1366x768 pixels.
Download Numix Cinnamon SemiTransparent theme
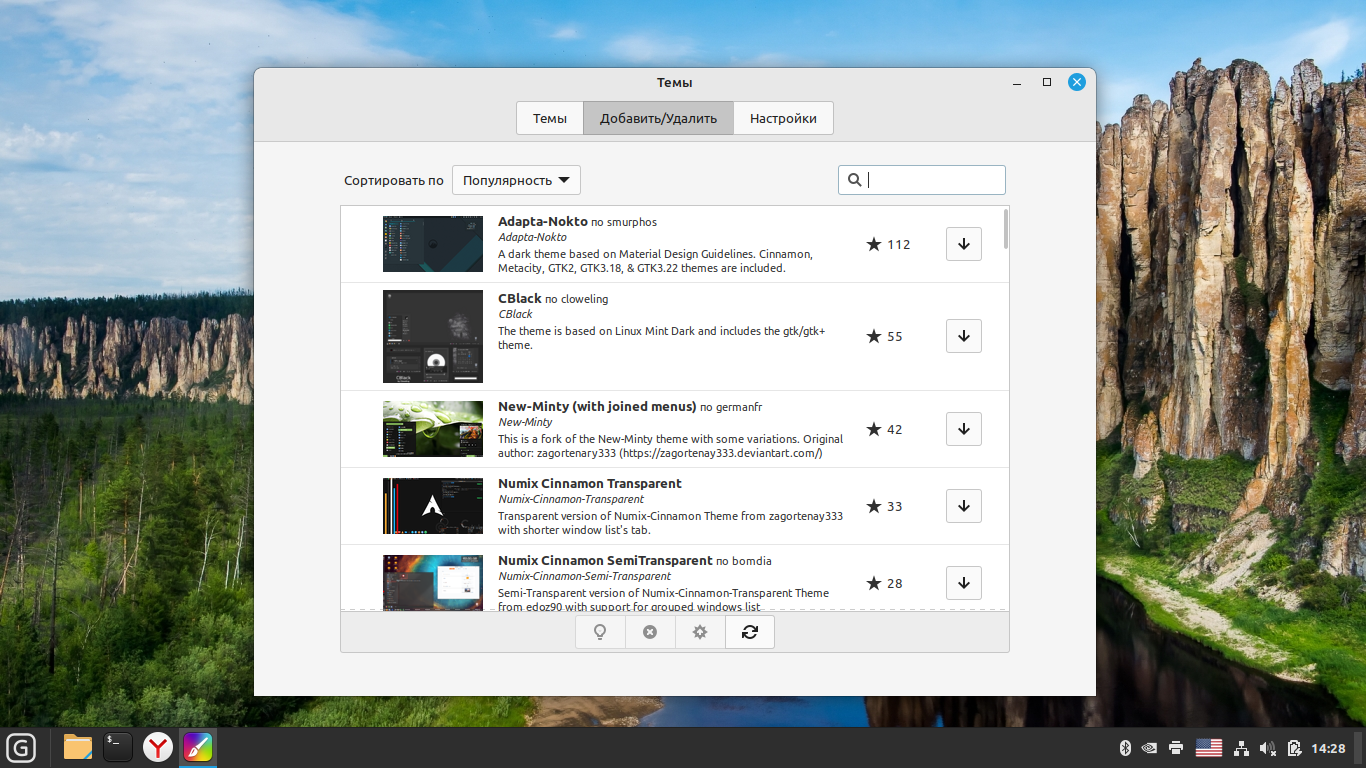click(x=963, y=583)
